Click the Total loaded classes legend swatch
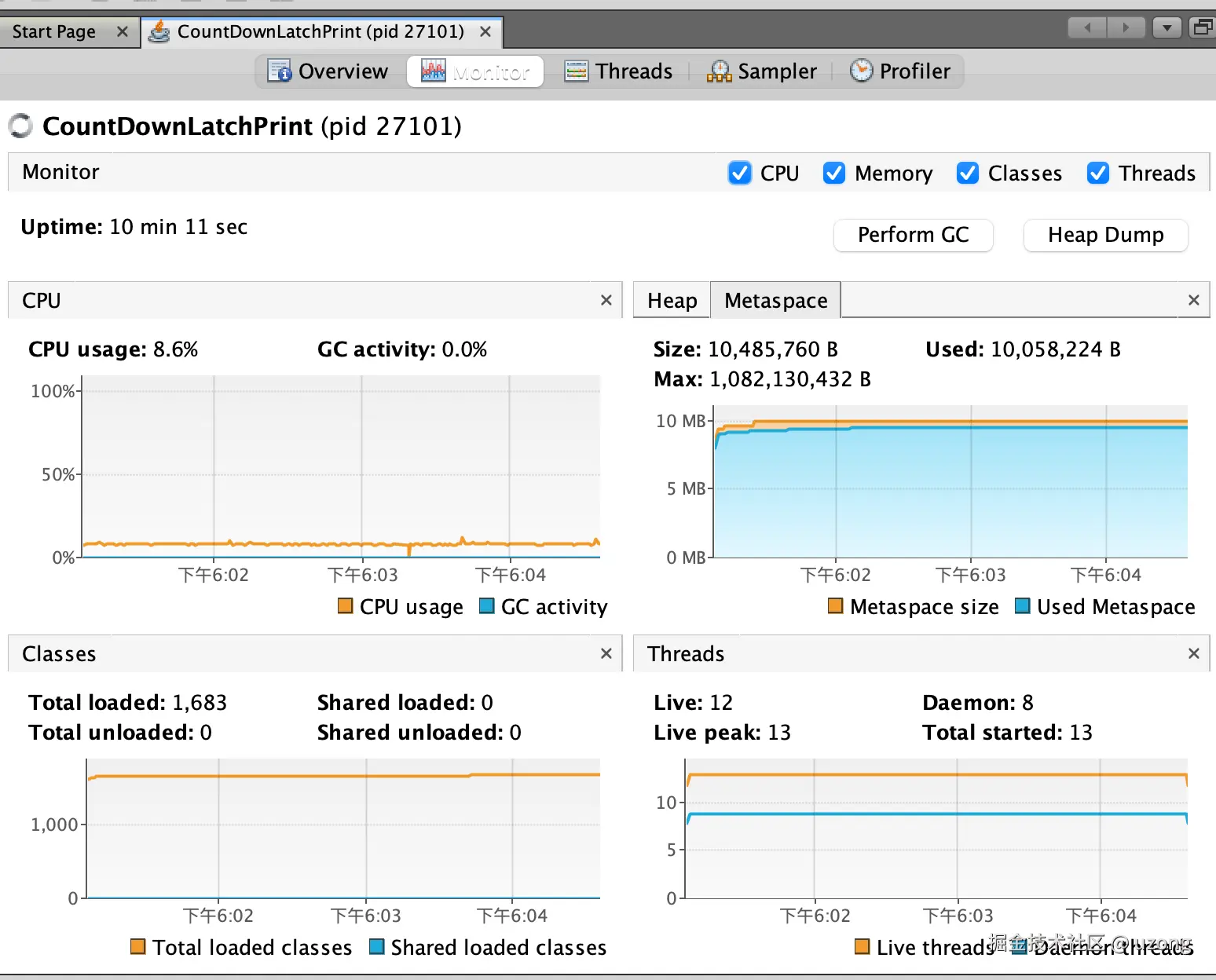 (137, 947)
